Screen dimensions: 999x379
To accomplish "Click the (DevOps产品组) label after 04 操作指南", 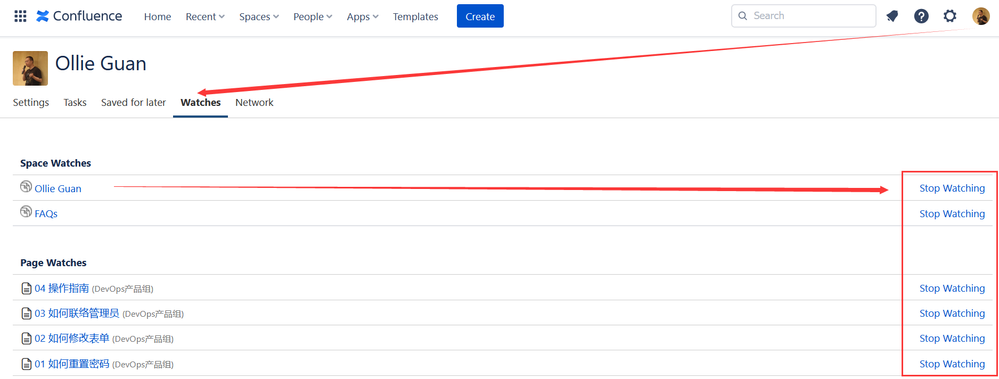I will [x=123, y=289].
